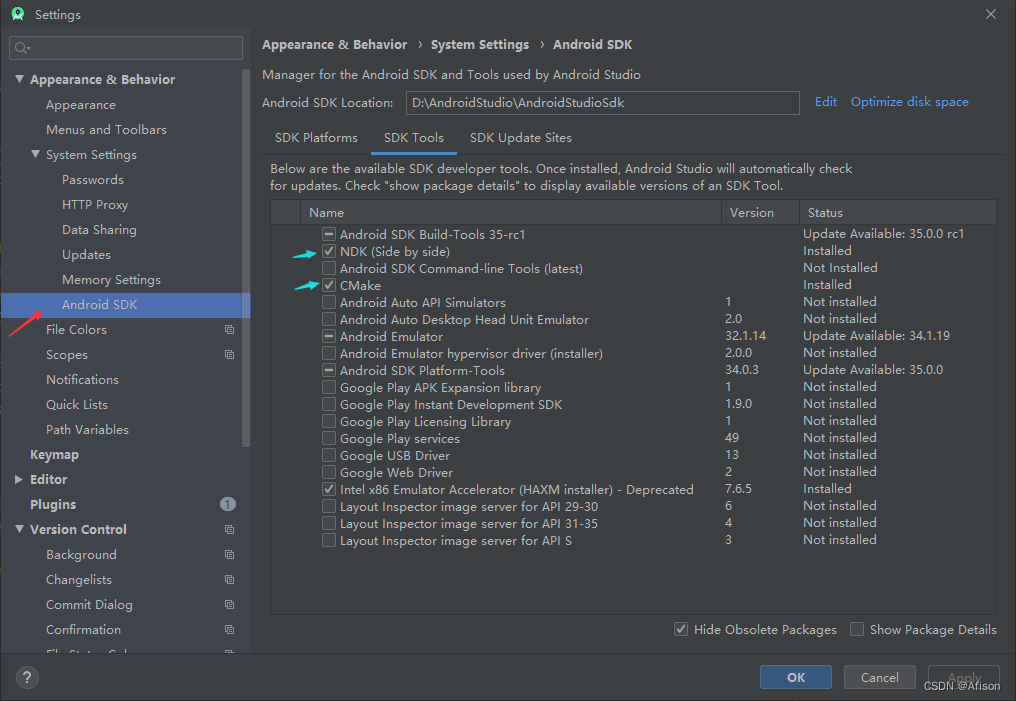Click the Apply button

(964, 677)
